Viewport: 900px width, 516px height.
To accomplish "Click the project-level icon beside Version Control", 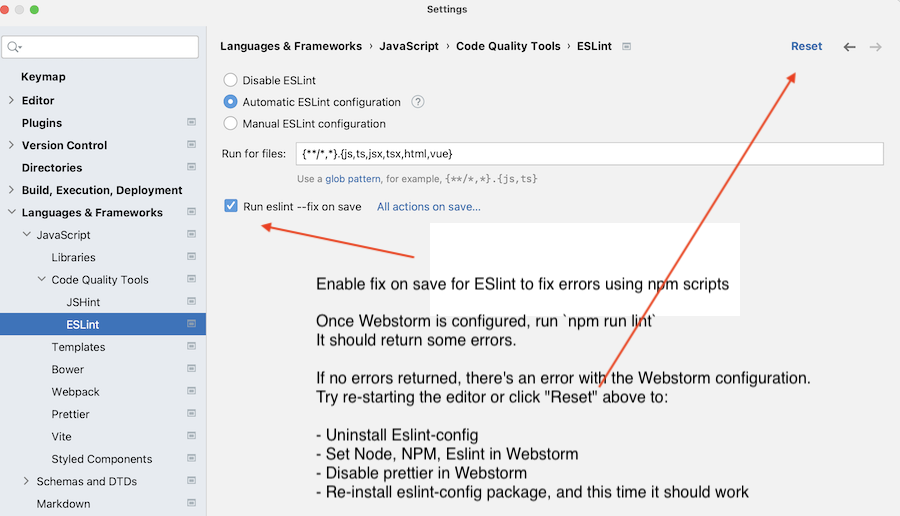I will tap(192, 145).
